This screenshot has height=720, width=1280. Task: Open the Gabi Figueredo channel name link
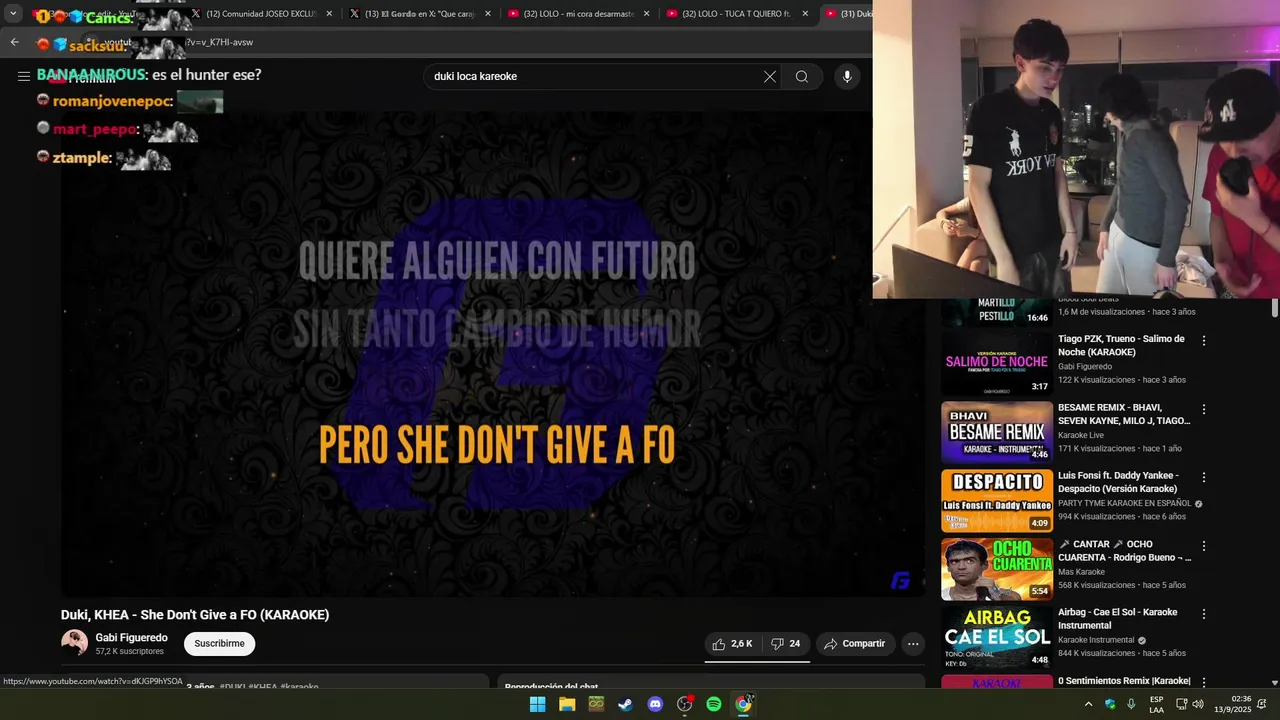click(131, 638)
